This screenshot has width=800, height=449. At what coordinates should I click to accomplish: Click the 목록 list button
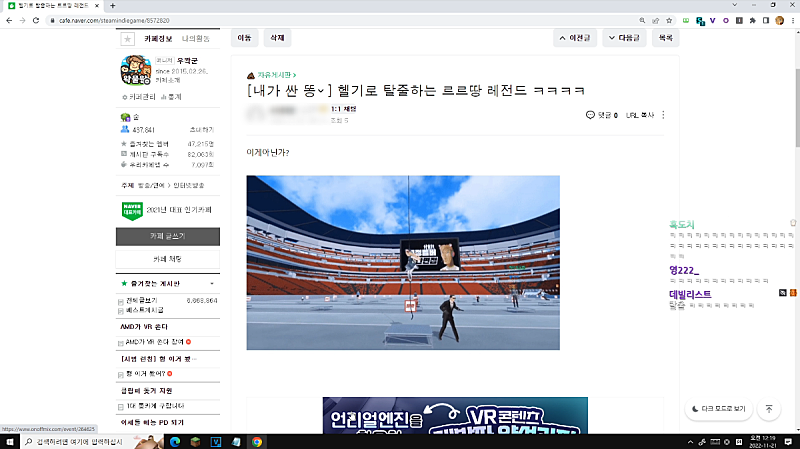click(x=664, y=38)
